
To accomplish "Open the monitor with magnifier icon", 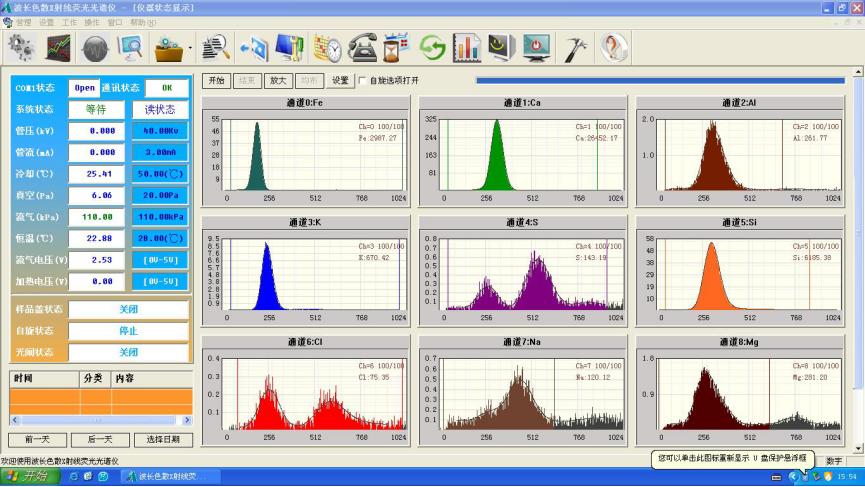I will [131, 47].
